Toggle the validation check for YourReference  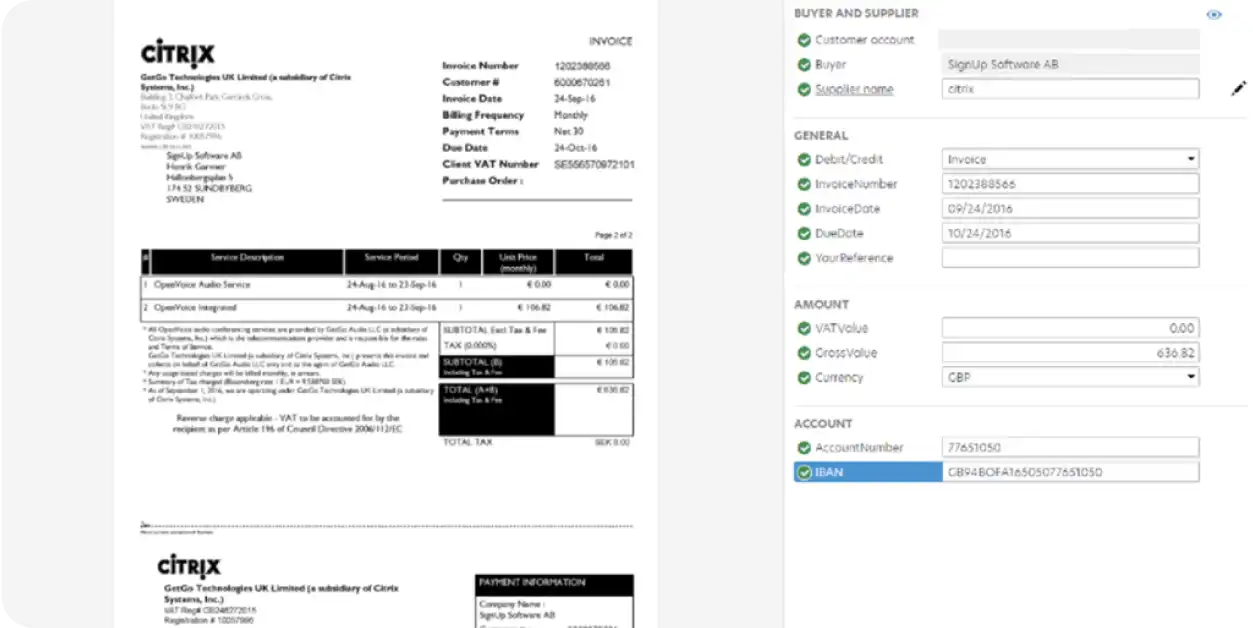click(804, 258)
